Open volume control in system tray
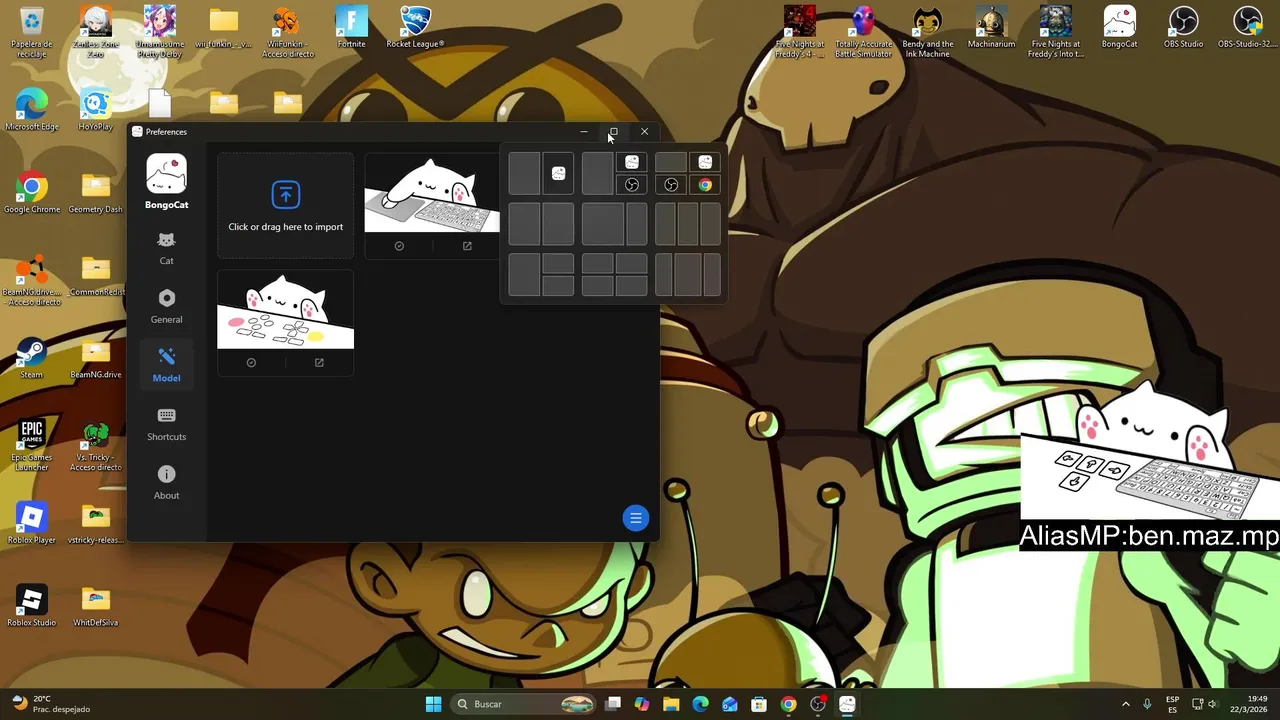The height and width of the screenshot is (720, 1280). pos(1212,704)
